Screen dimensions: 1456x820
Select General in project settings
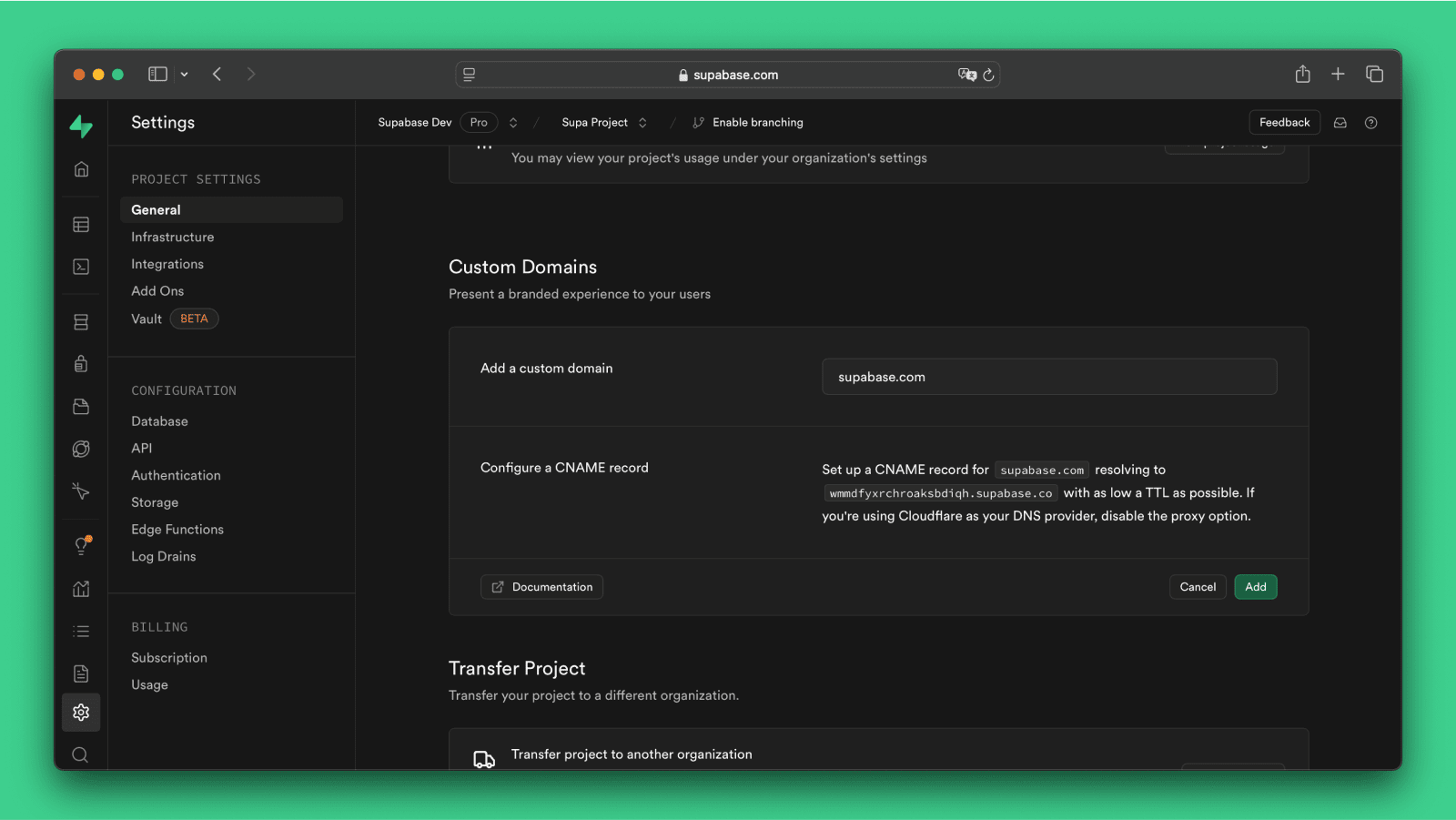[x=231, y=209]
